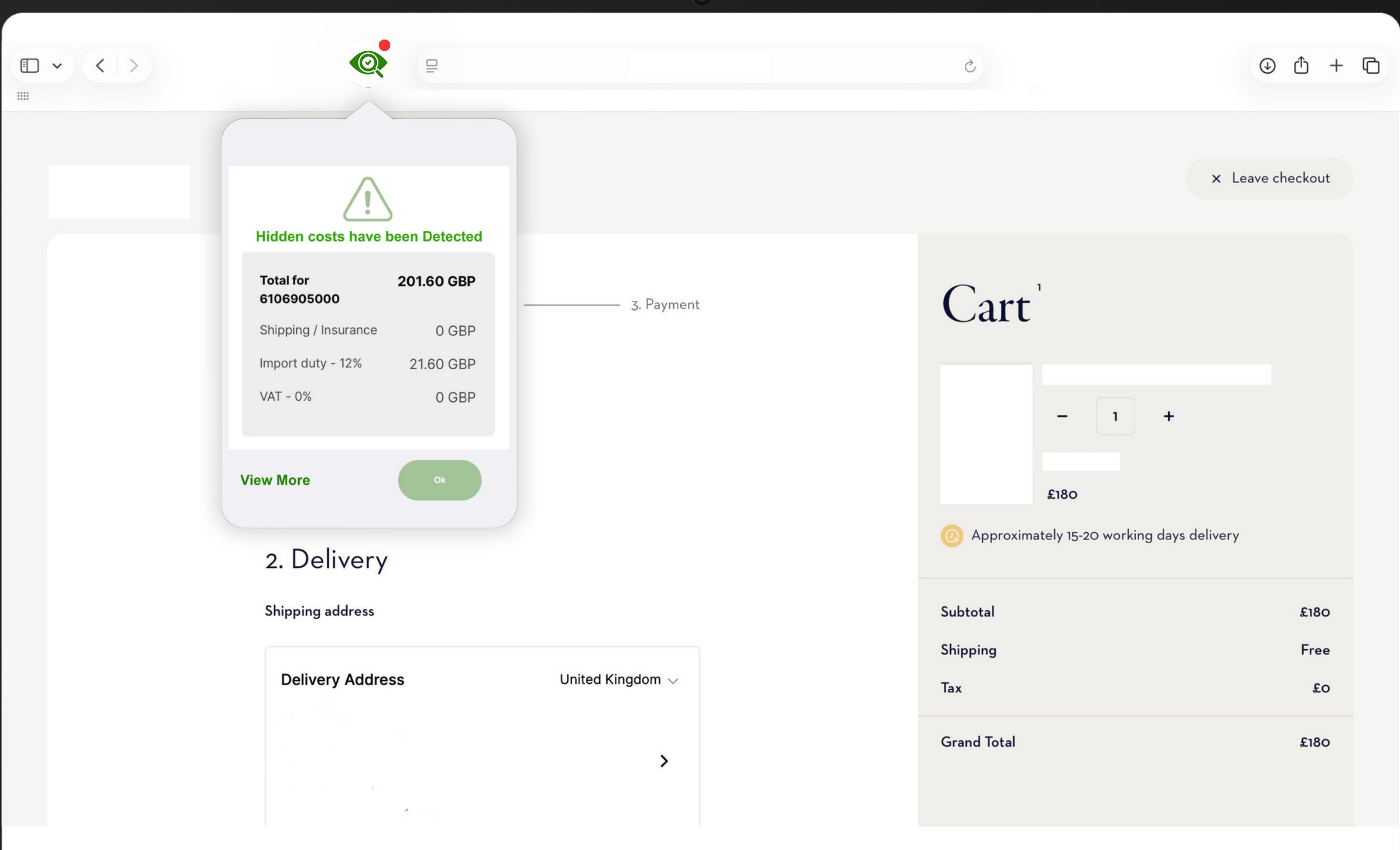Open the favorites grid icon

23,95
